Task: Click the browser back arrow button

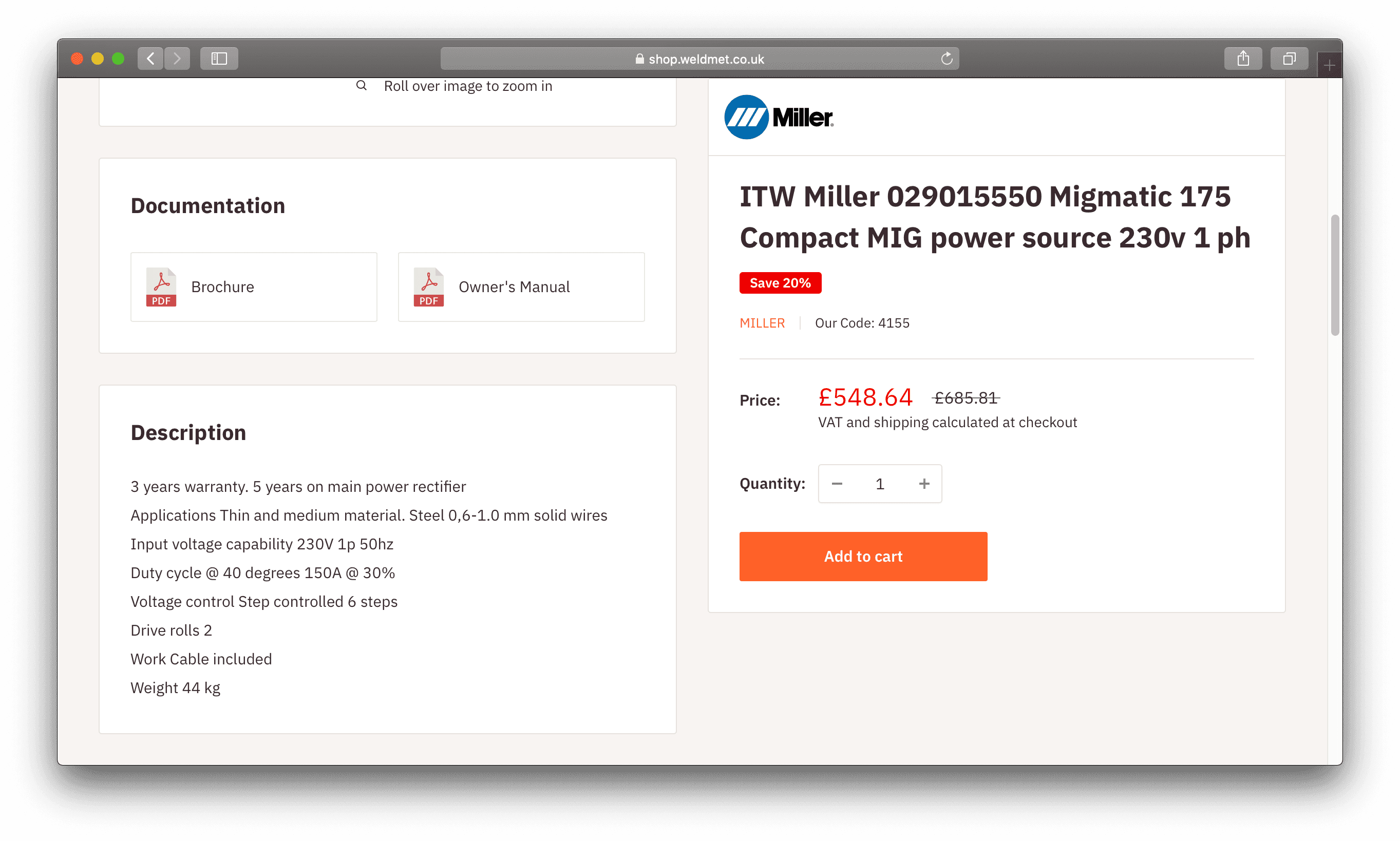Action: click(x=150, y=59)
